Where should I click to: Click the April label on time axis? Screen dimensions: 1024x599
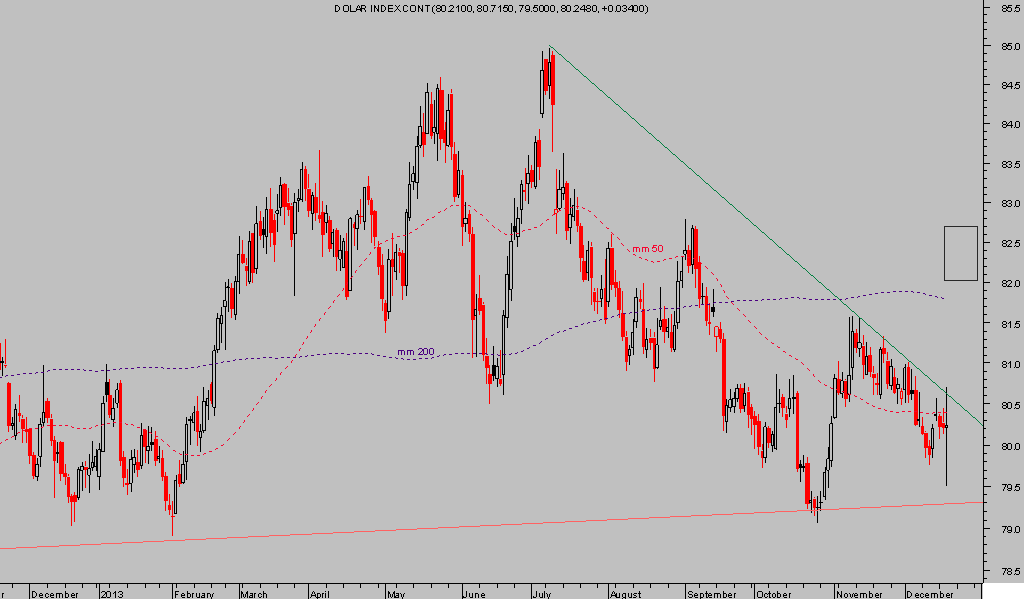tap(322, 593)
